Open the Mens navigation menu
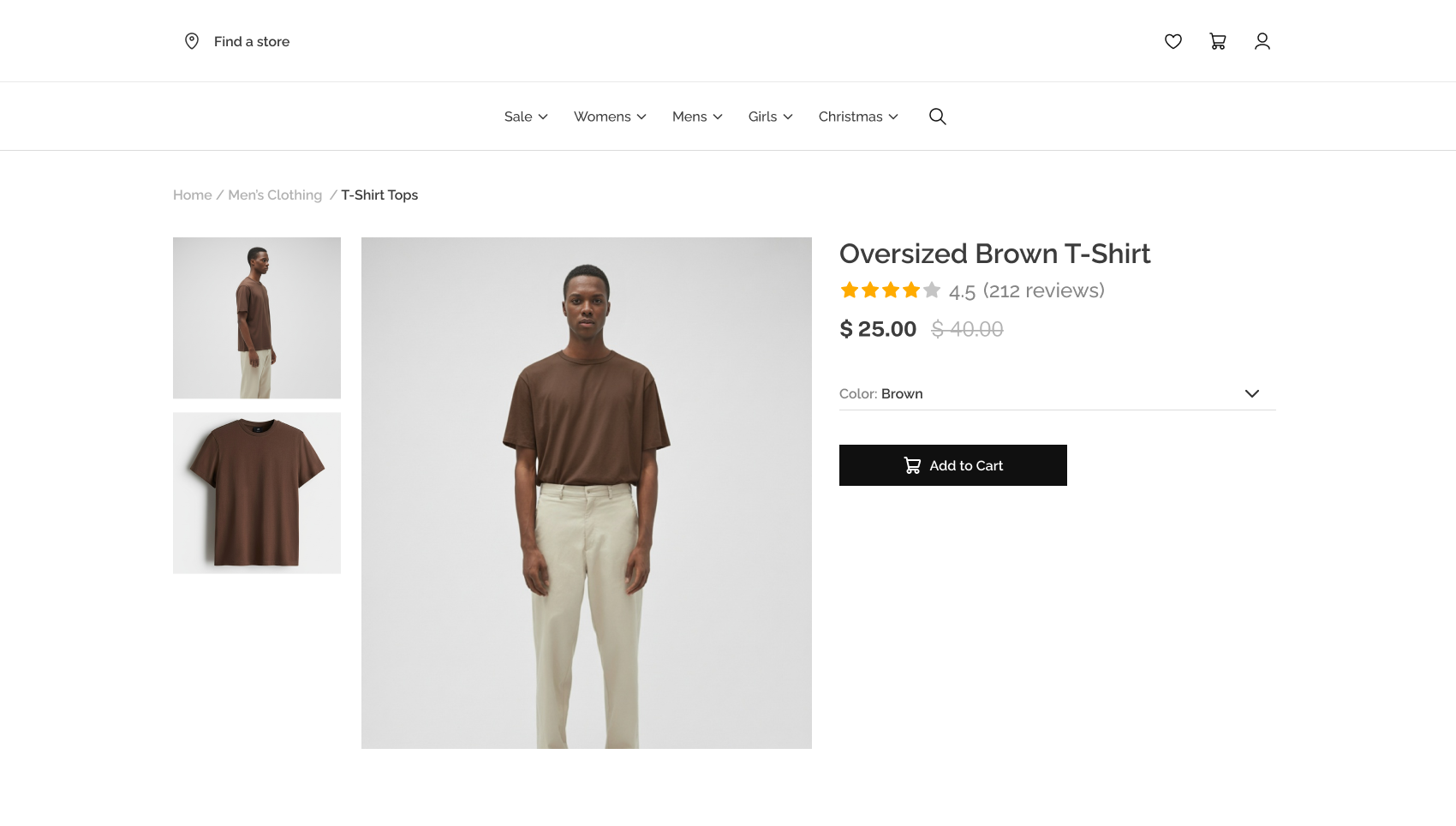Image resolution: width=1456 pixels, height=826 pixels. (697, 117)
